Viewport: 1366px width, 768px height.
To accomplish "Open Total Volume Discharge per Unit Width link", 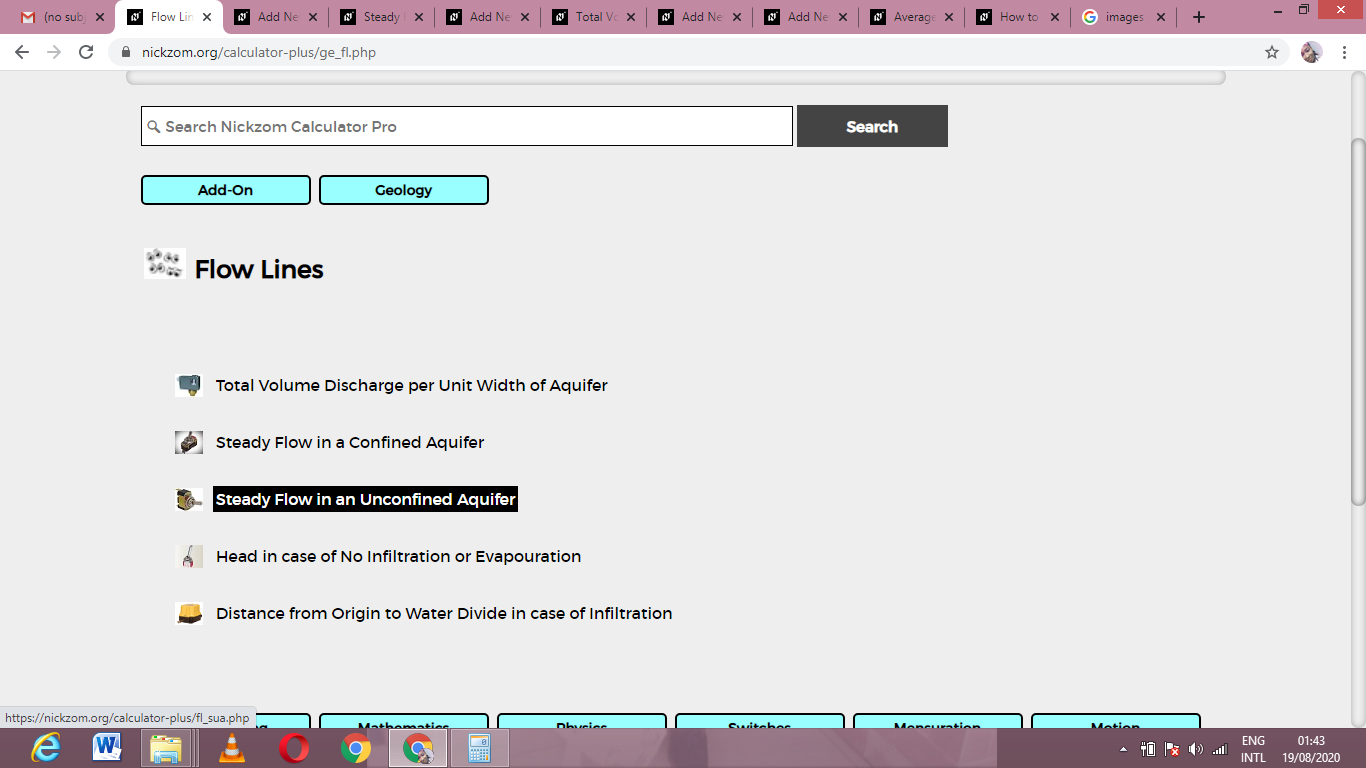I will pos(412,385).
